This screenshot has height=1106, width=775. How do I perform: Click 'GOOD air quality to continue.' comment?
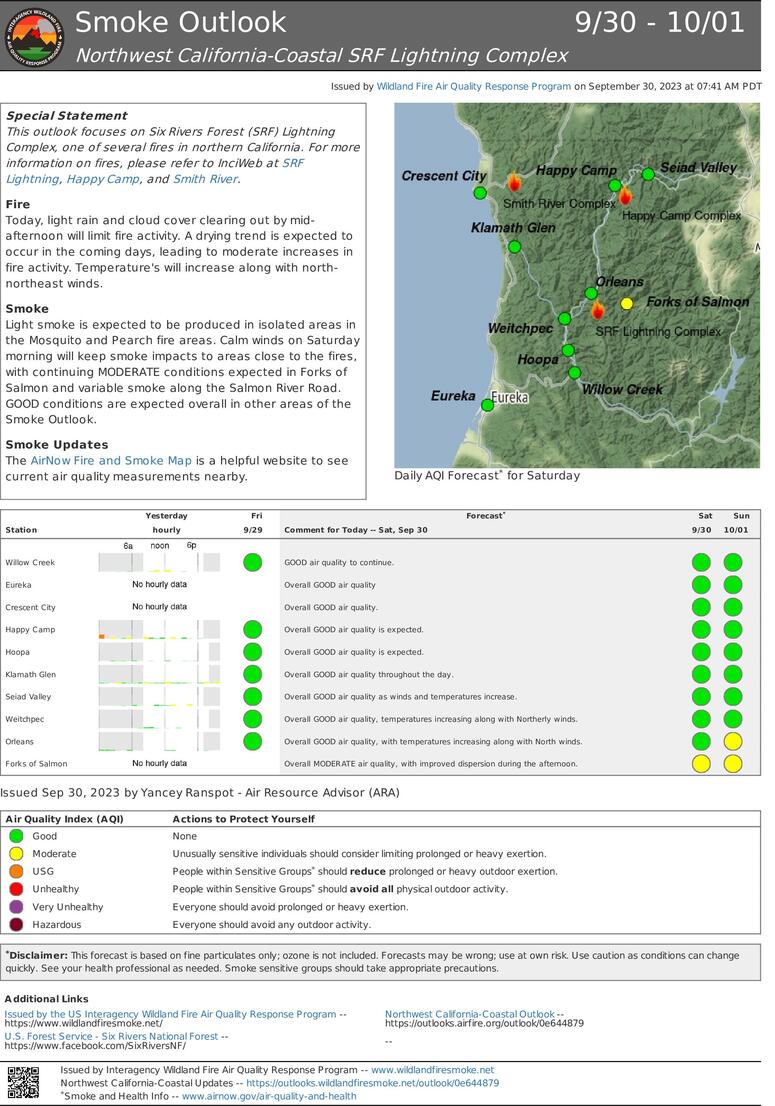[339, 563]
